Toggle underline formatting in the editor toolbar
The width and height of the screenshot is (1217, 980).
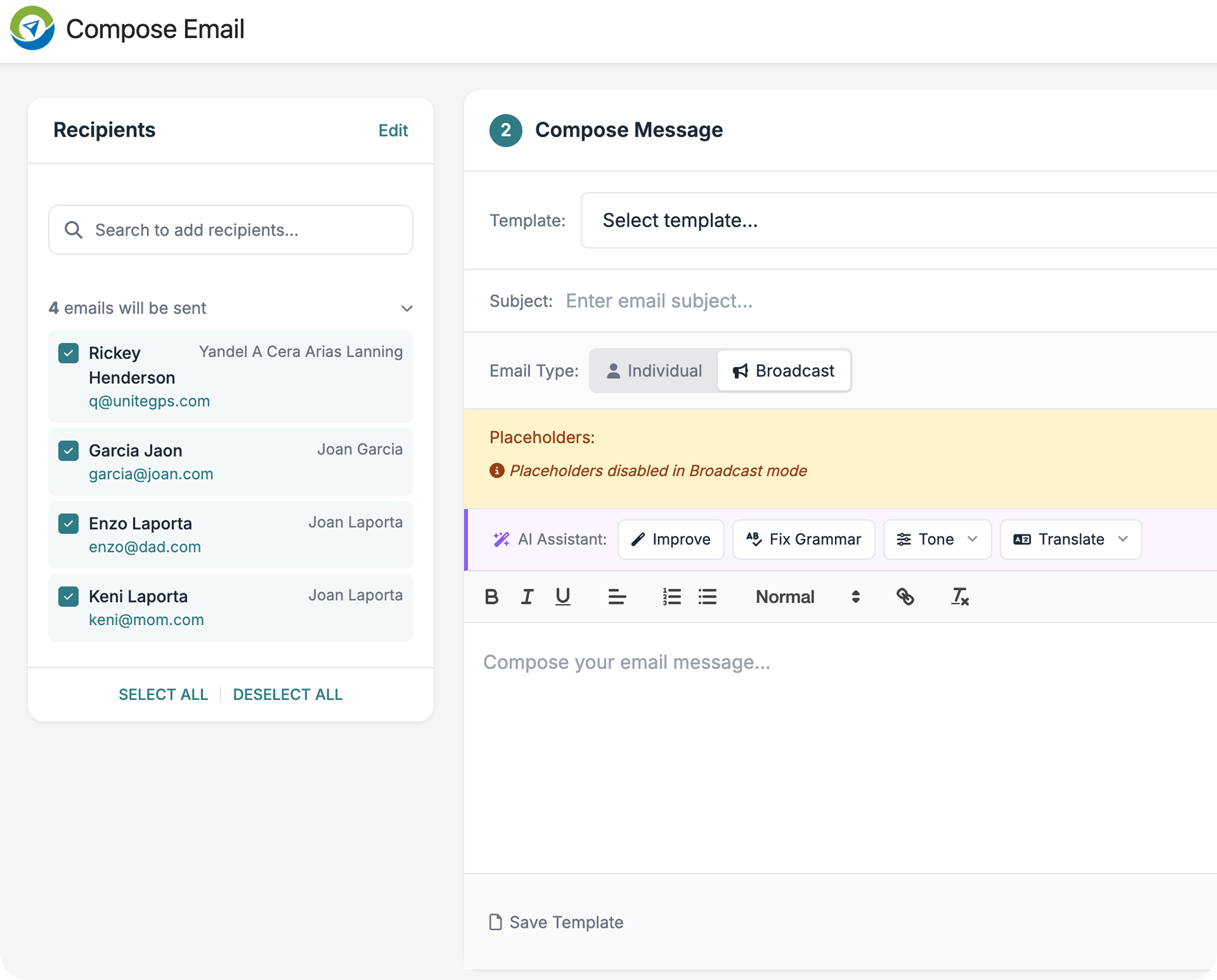click(563, 597)
